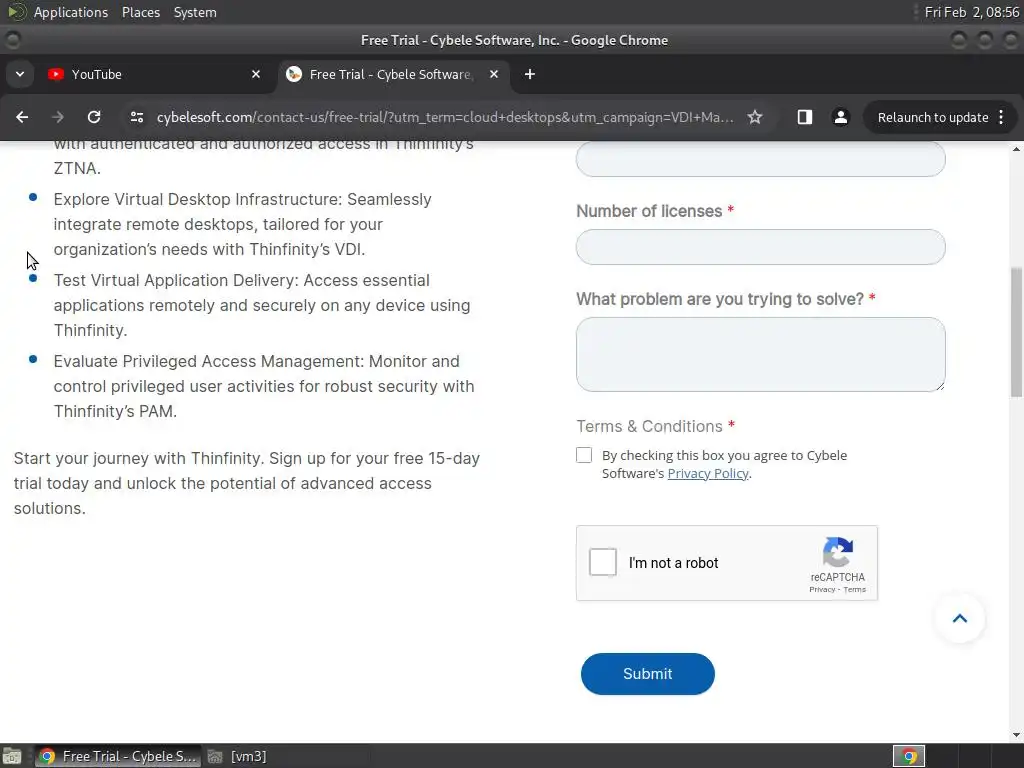
Task: Click the reCAPTCHA logo
Action: click(x=838, y=552)
